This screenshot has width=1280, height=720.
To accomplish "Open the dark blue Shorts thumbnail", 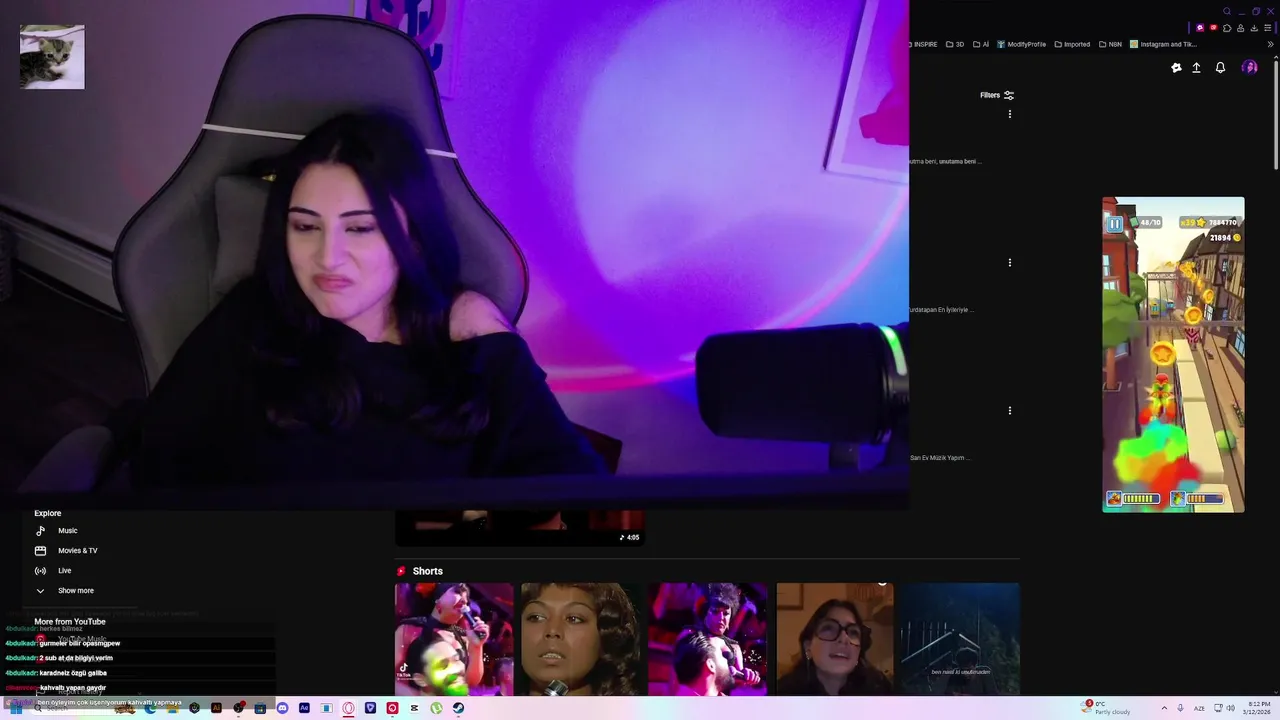I will click(961, 639).
